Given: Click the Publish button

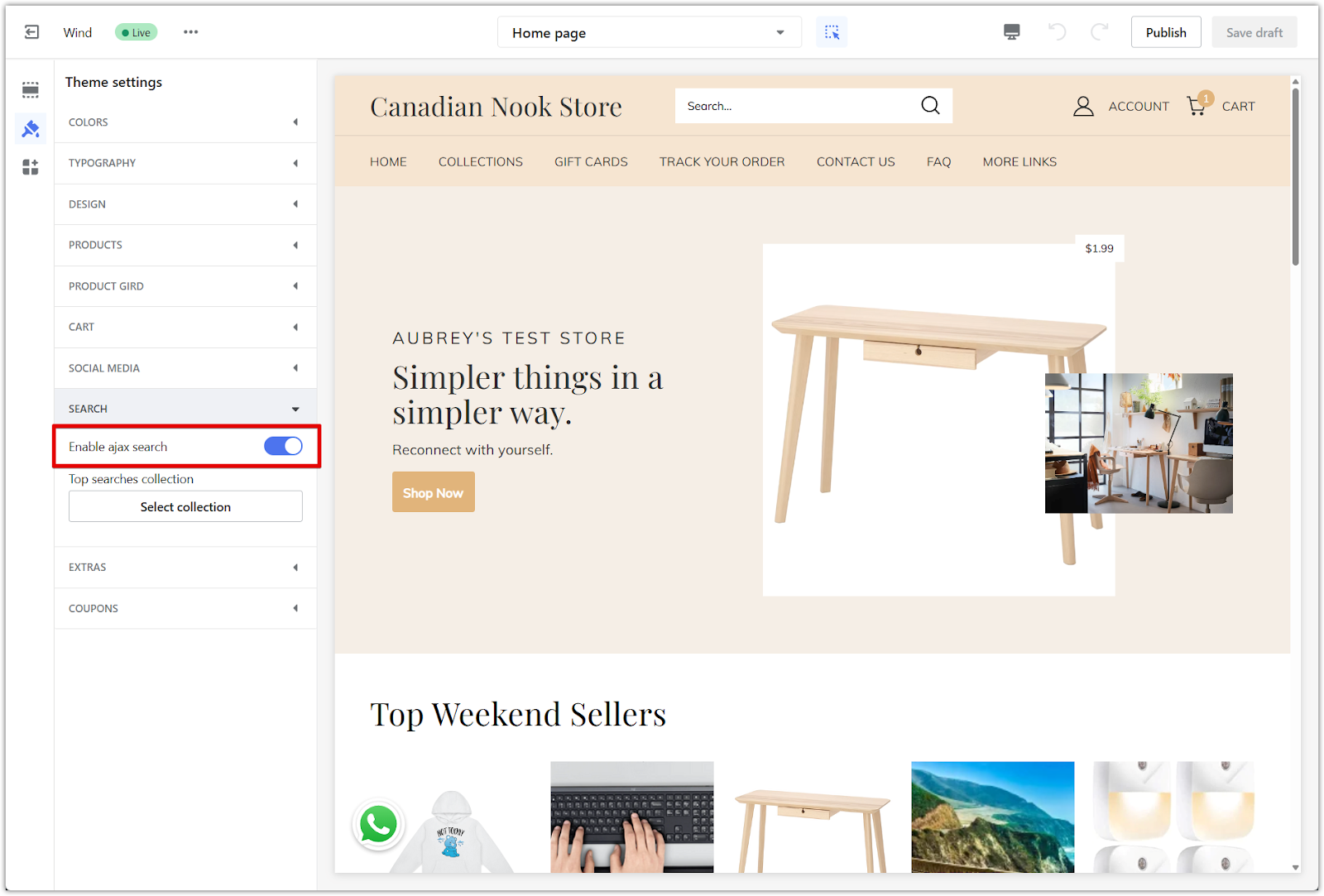Looking at the screenshot, I should pos(1165,32).
